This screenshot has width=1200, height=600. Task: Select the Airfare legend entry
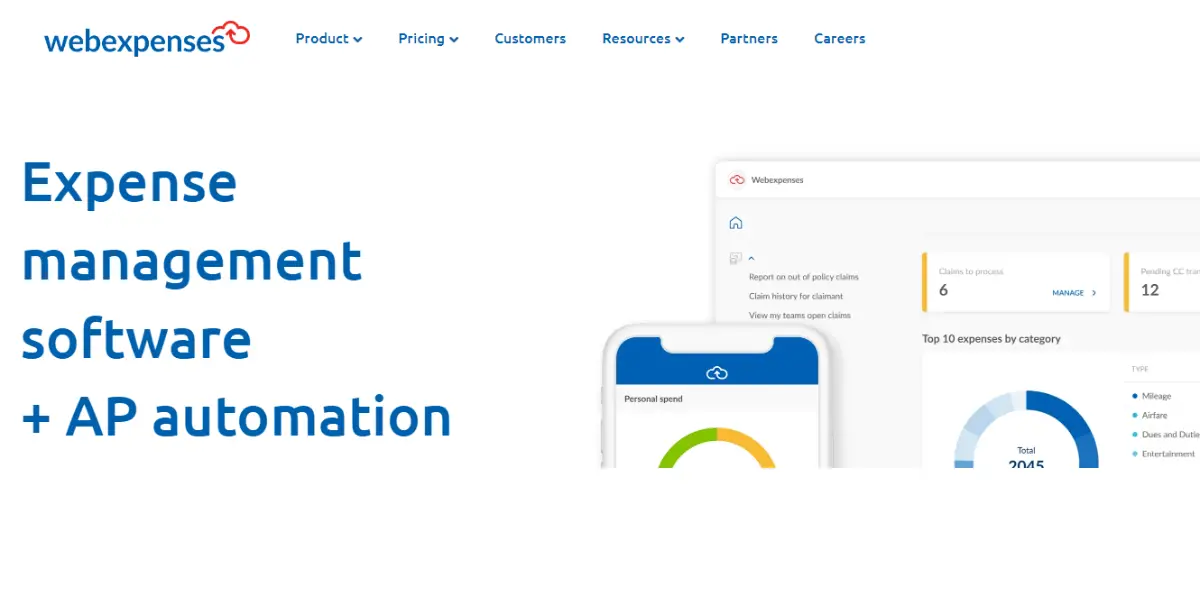point(1149,415)
